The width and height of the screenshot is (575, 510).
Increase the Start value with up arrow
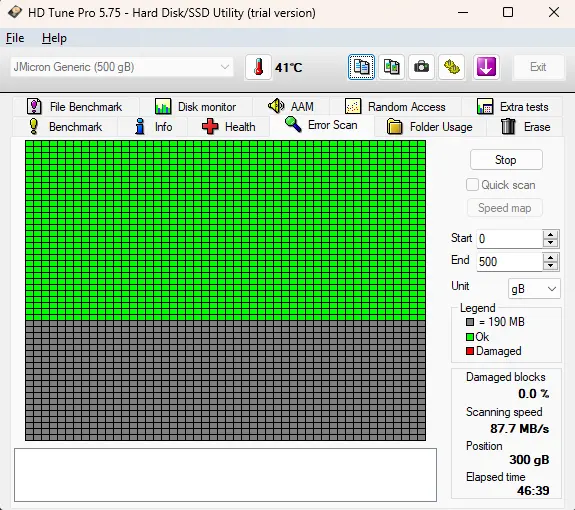[x=550, y=235]
